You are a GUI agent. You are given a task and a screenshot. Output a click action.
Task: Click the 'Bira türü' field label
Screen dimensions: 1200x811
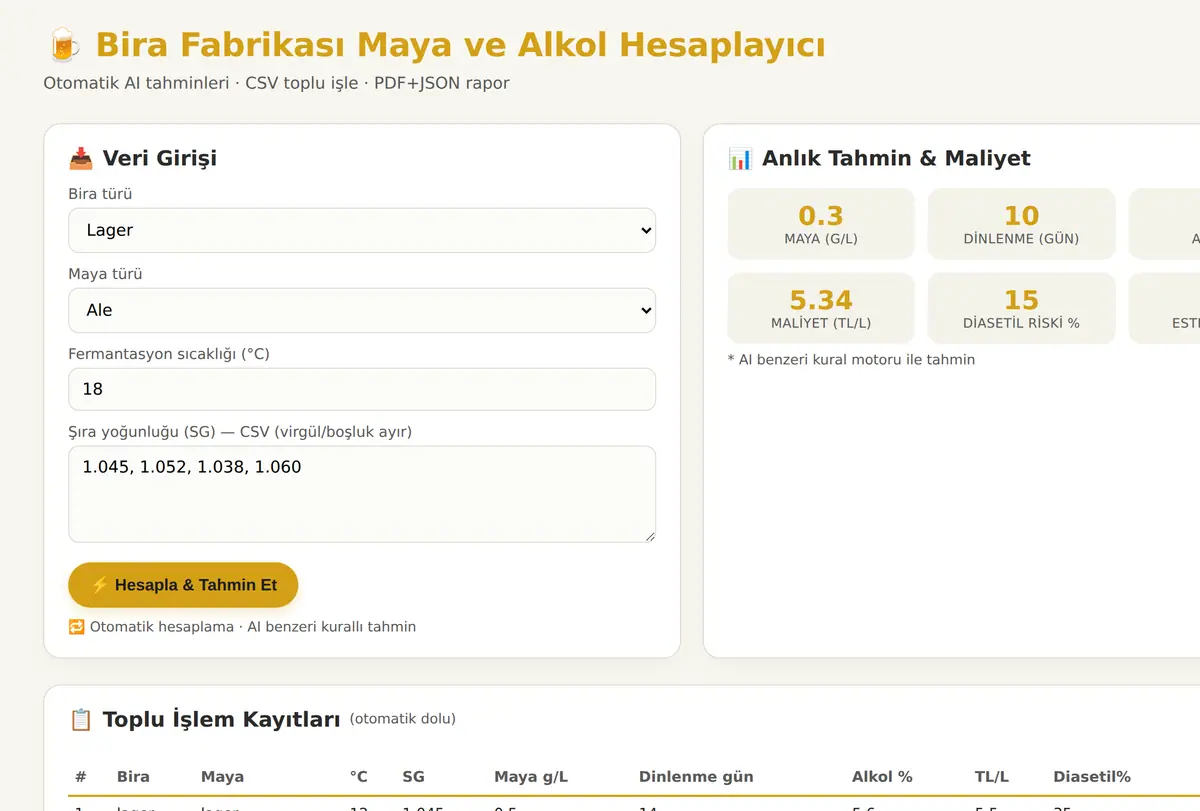pyautogui.click(x=100, y=194)
